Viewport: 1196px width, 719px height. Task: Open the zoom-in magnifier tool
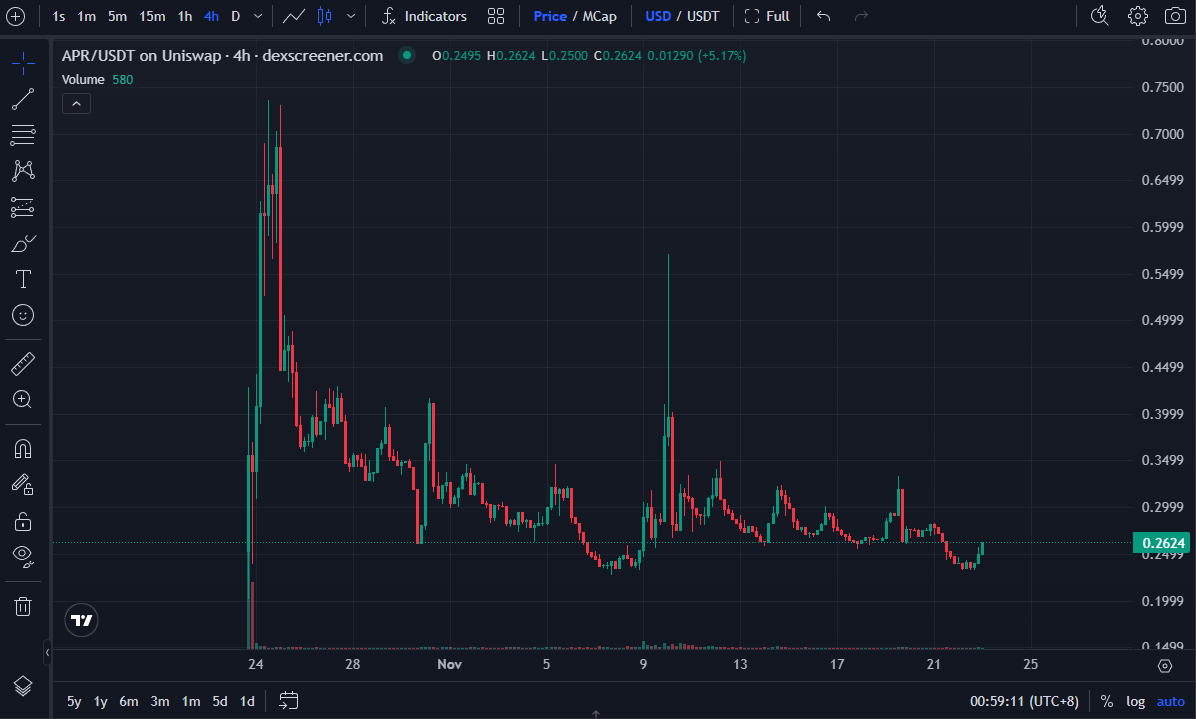(x=22, y=399)
